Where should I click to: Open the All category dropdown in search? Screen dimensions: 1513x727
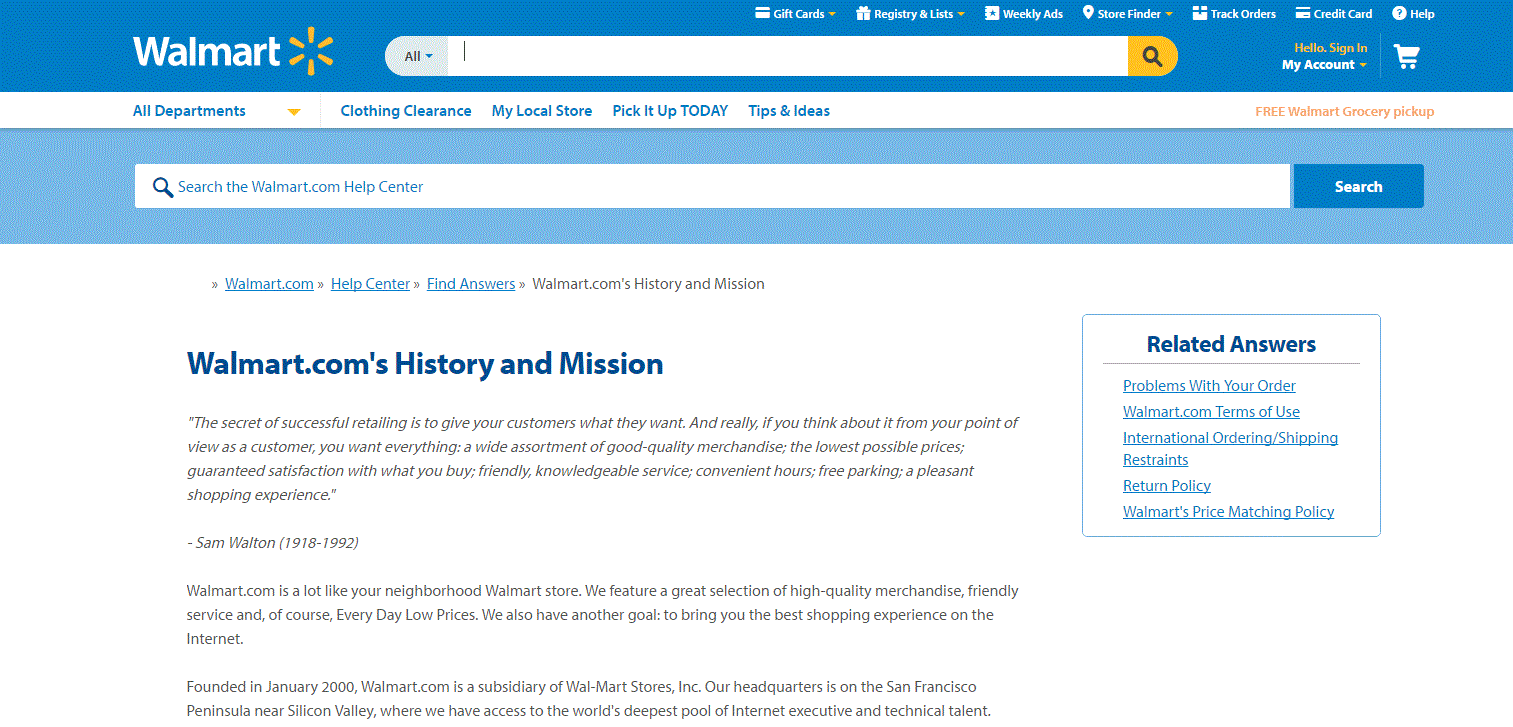[x=418, y=56]
